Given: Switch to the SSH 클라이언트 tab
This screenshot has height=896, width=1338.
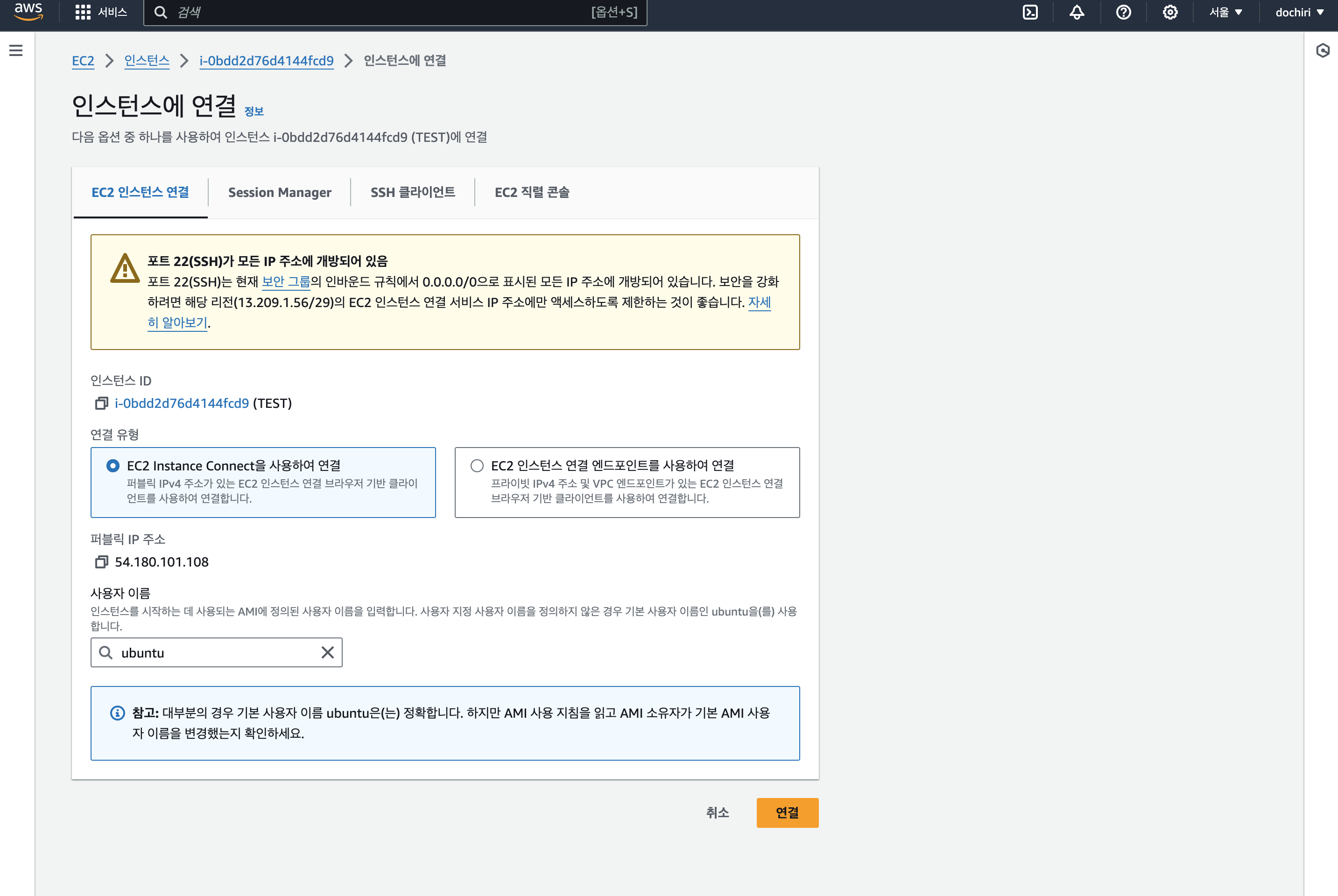Looking at the screenshot, I should [413, 192].
